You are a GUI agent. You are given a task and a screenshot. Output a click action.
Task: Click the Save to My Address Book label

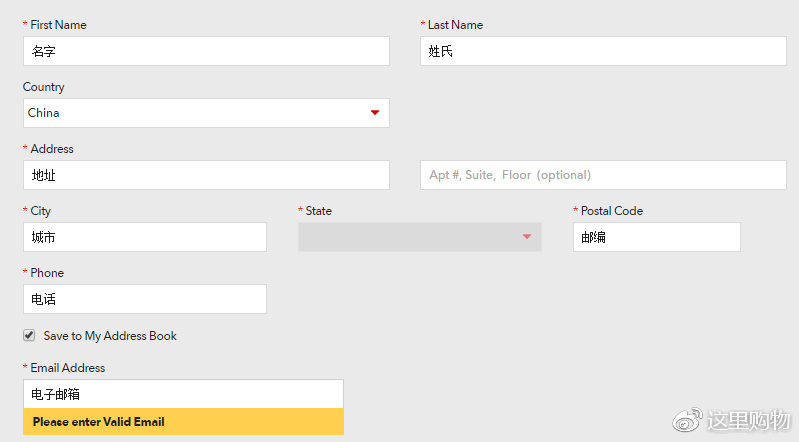coord(110,336)
